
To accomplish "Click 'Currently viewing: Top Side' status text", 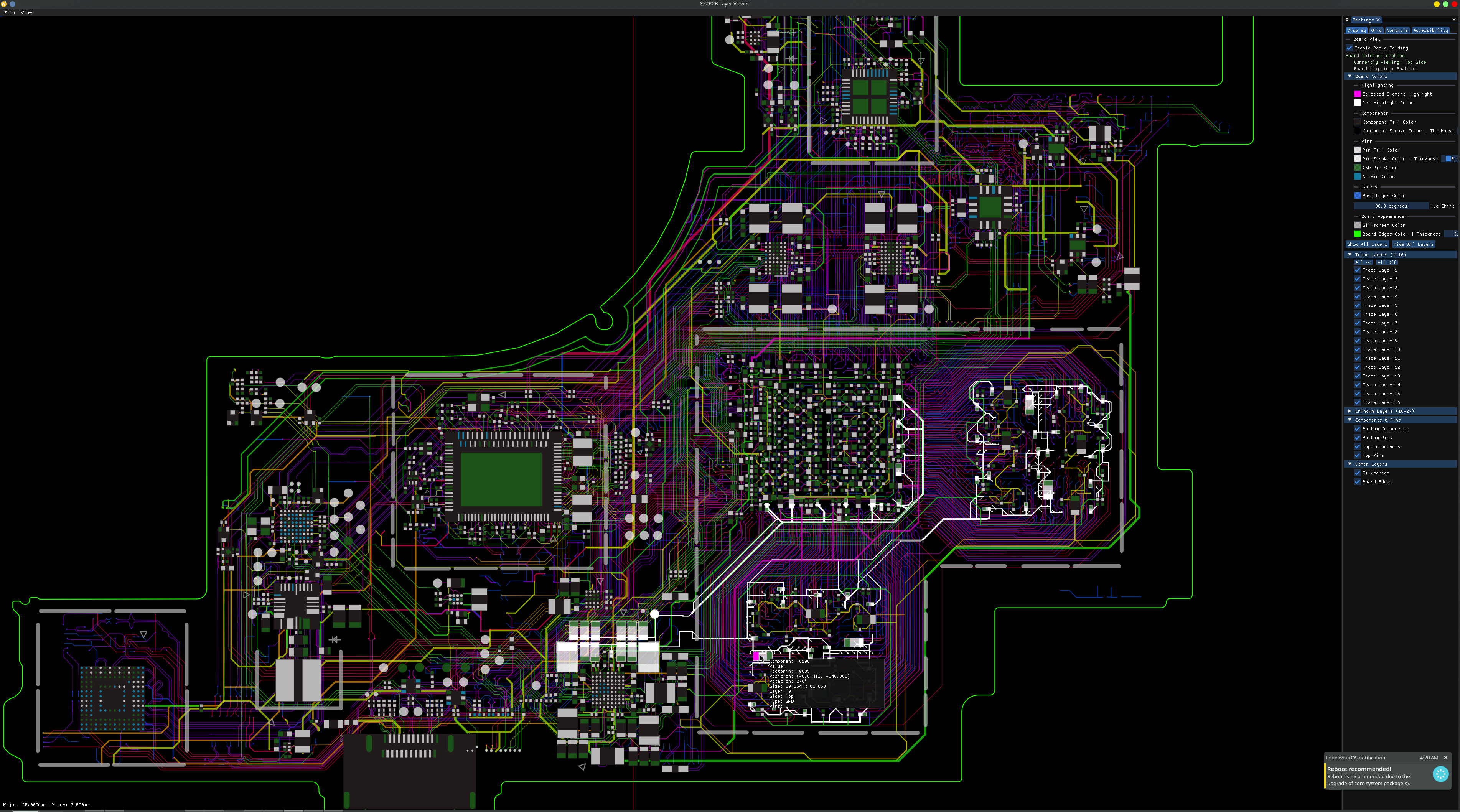I will pyautogui.click(x=1390, y=63).
